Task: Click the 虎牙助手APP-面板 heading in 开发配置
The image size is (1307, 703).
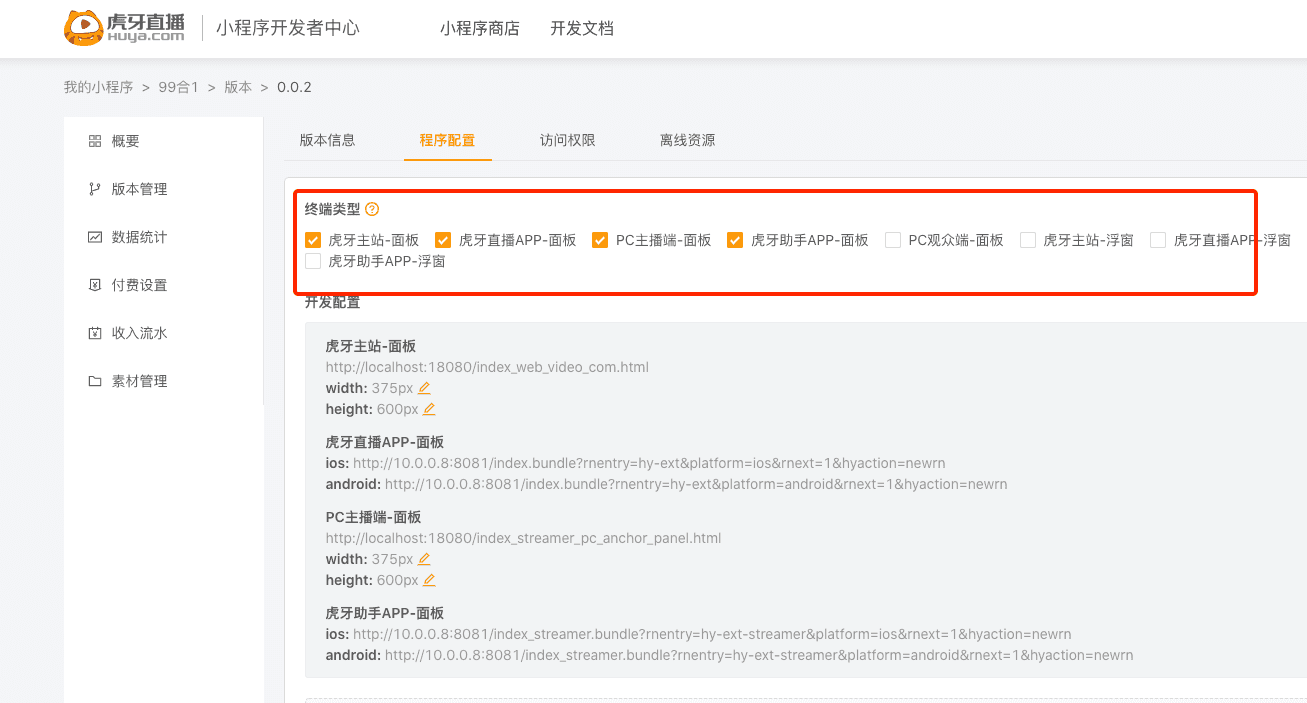Action: point(384,613)
